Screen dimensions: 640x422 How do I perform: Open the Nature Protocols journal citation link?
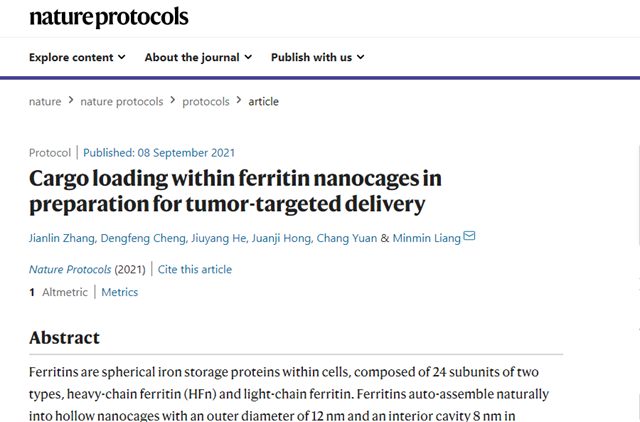coord(73,269)
